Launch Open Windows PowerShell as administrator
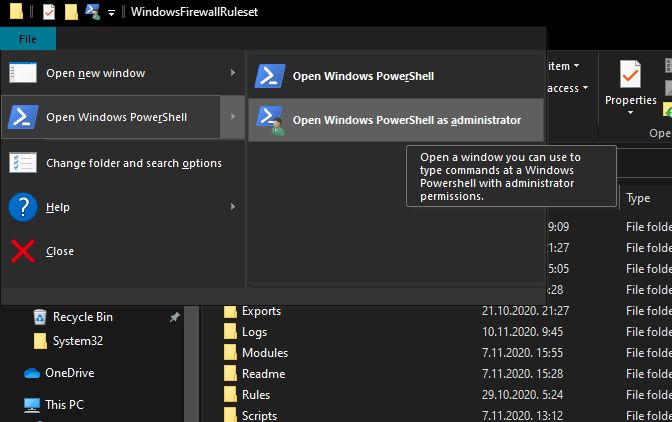The height and width of the screenshot is (422, 672). tap(396, 120)
